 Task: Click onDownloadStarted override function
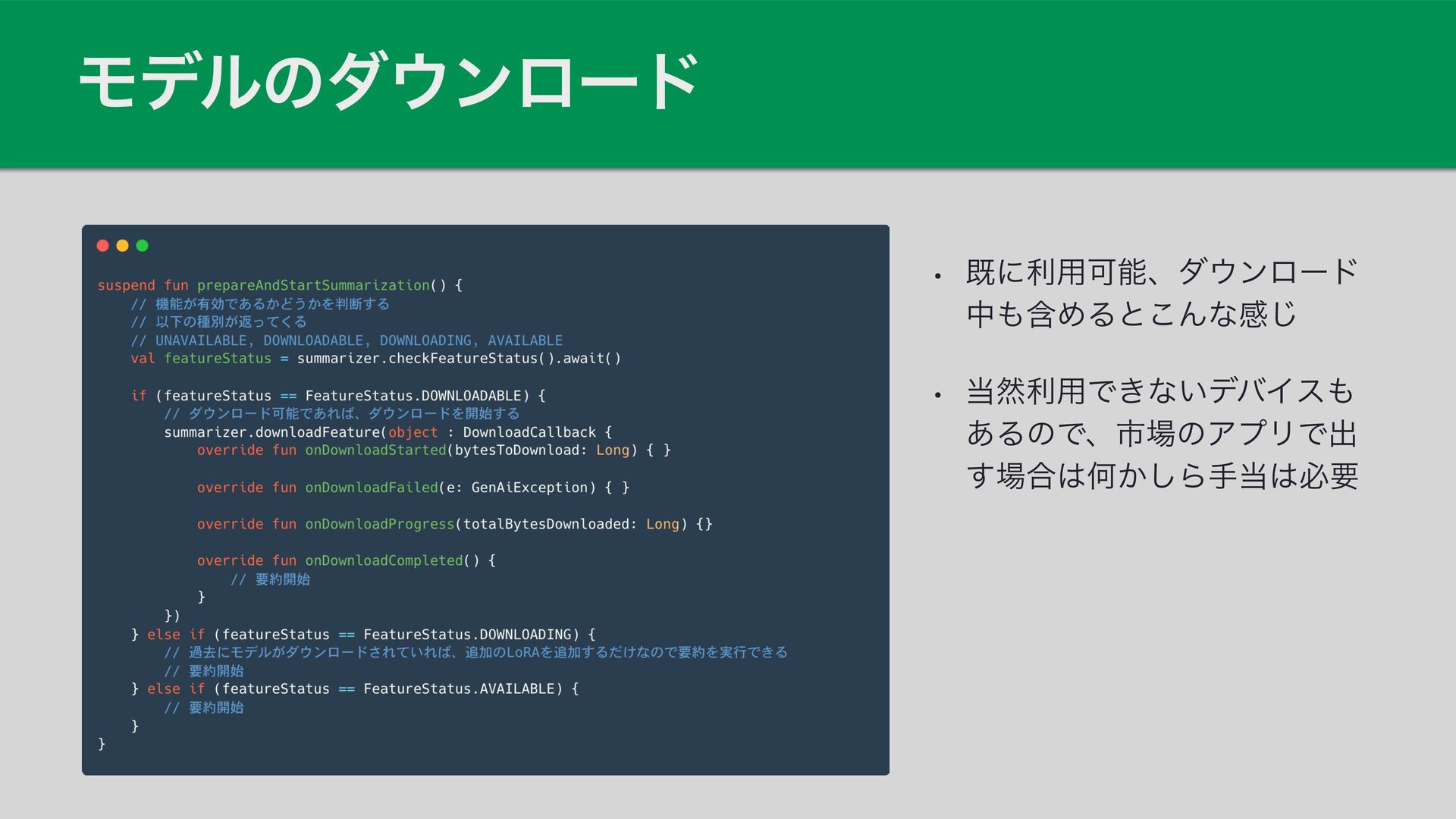(375, 450)
